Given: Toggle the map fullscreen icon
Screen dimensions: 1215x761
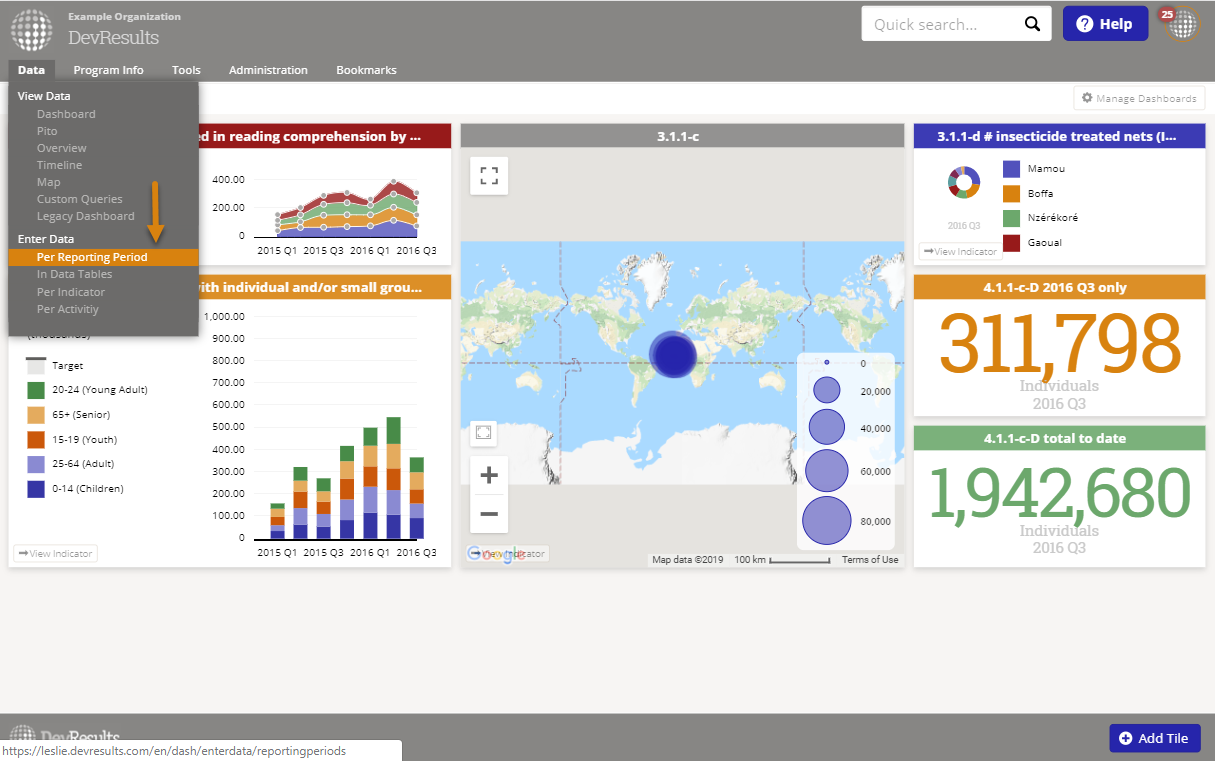Looking at the screenshot, I should (489, 176).
